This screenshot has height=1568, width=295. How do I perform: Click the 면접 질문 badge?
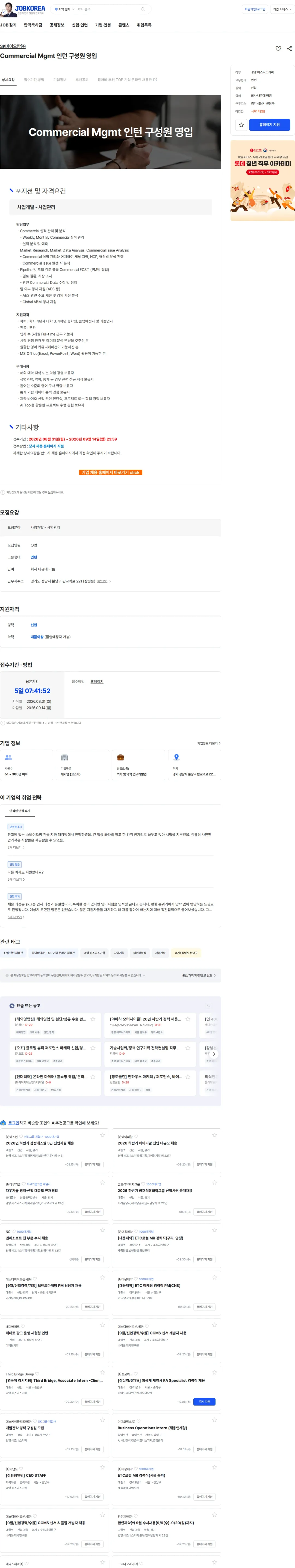click(14, 865)
